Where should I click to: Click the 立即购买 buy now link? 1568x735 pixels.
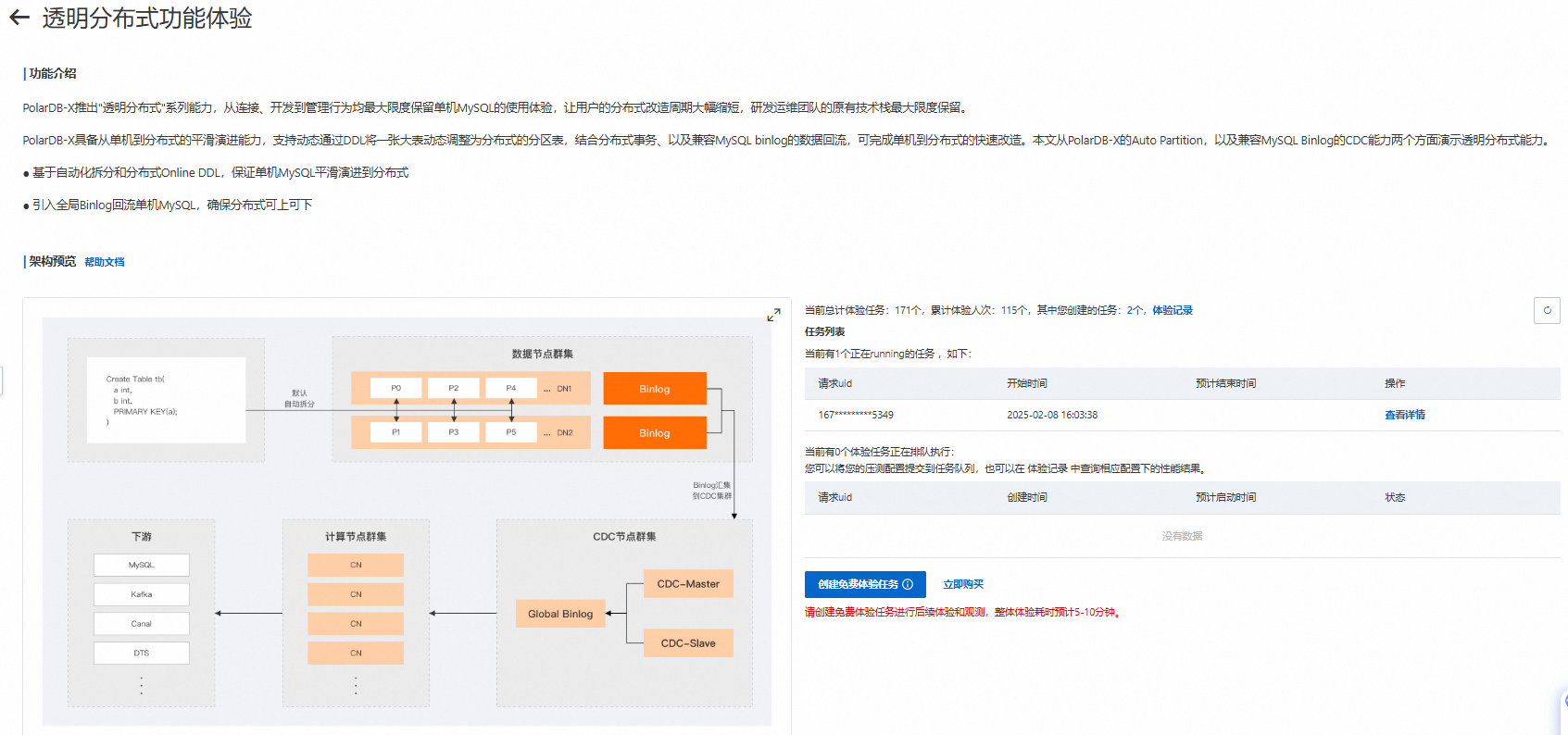[x=963, y=584]
